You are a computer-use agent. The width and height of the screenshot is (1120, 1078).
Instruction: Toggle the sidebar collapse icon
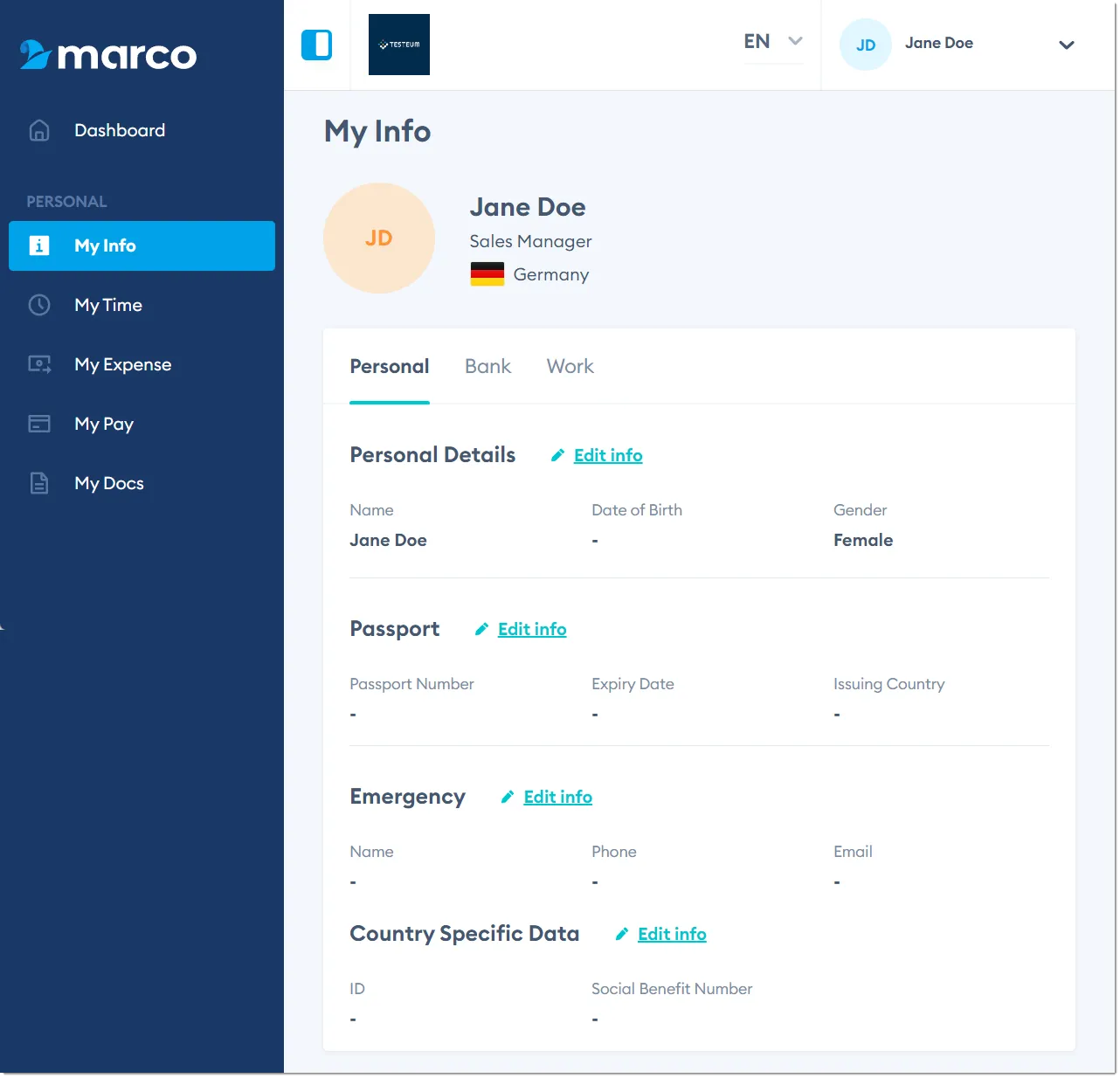(x=316, y=45)
